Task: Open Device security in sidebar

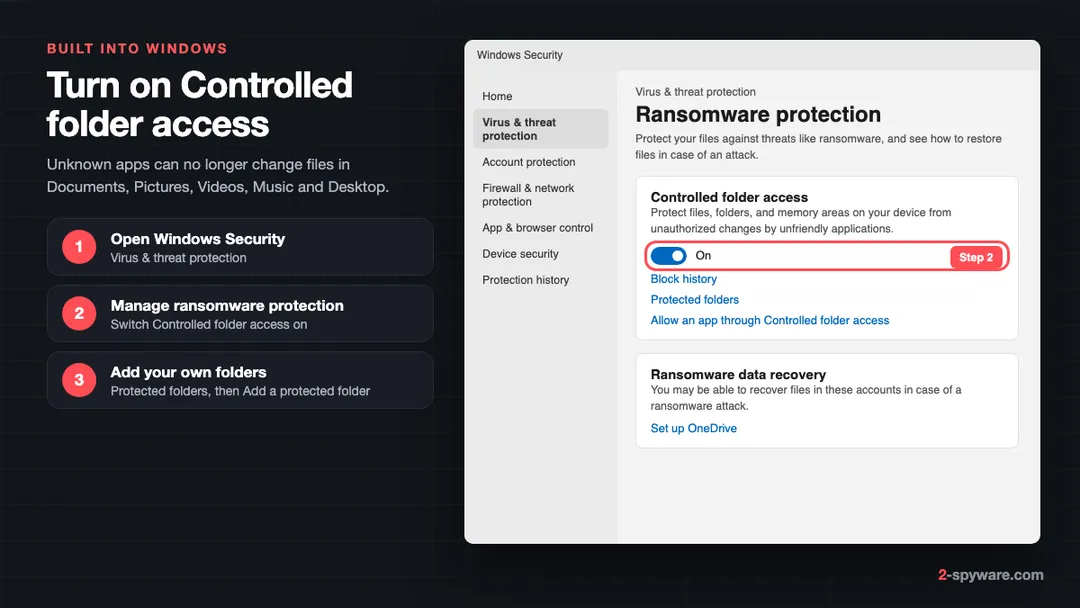Action: pos(520,254)
